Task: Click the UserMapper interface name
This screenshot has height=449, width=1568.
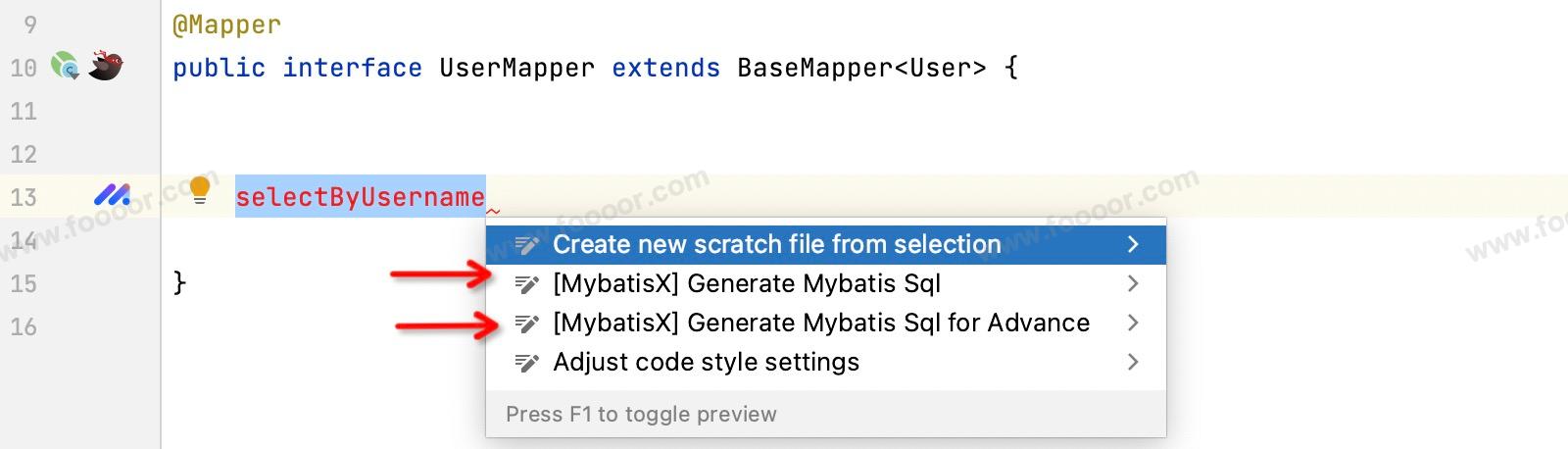Action: pyautogui.click(x=516, y=68)
